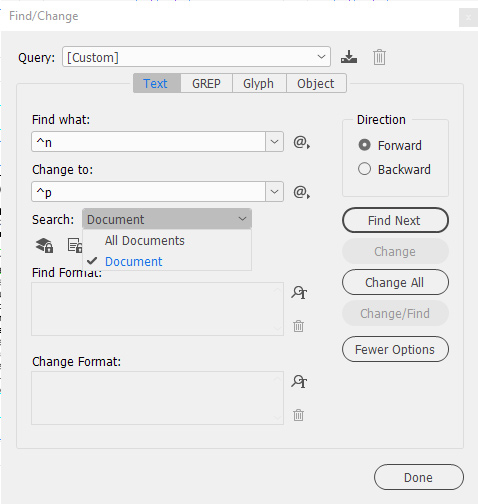Open special characters menu for Change to
The width and height of the screenshot is (478, 504).
302,192
